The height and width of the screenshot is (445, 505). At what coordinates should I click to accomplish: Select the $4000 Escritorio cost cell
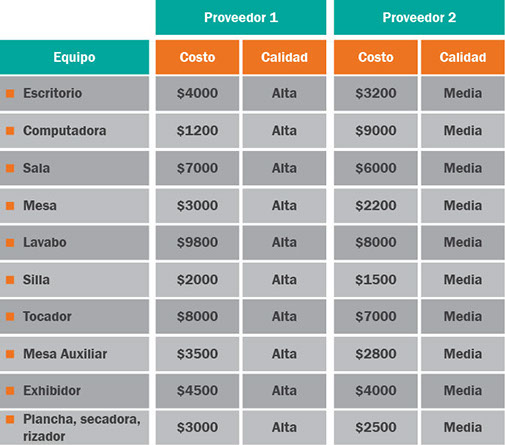(x=197, y=93)
